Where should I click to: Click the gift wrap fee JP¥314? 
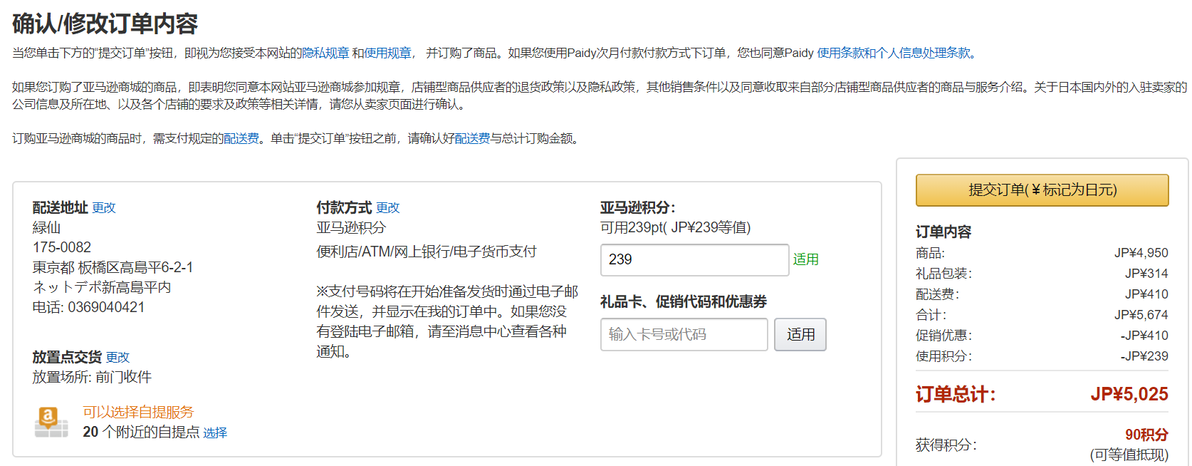1146,274
